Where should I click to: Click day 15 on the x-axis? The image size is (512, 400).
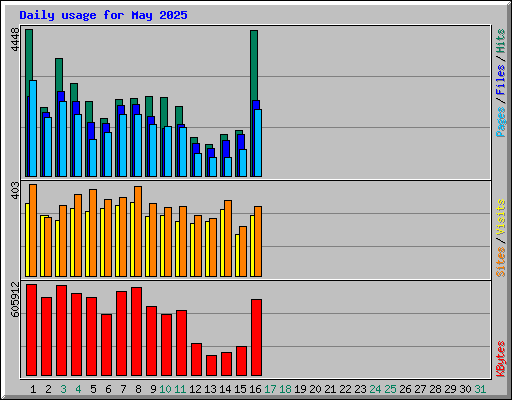click(x=240, y=389)
